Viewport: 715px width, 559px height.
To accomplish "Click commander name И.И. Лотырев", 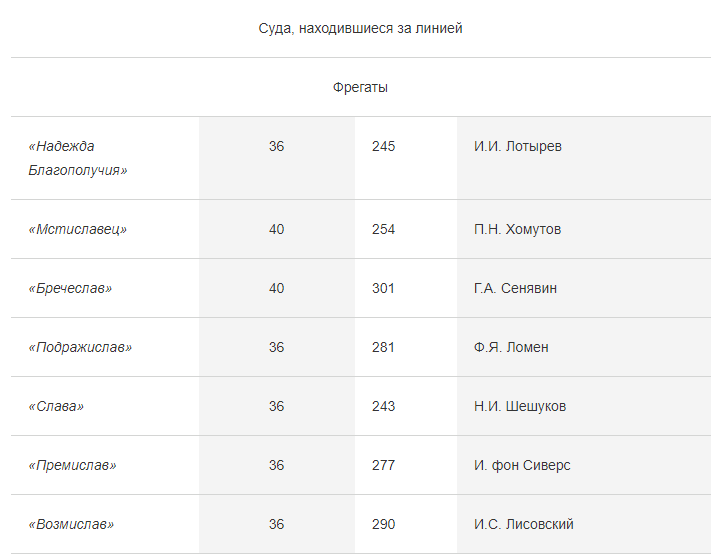I will 518,146.
